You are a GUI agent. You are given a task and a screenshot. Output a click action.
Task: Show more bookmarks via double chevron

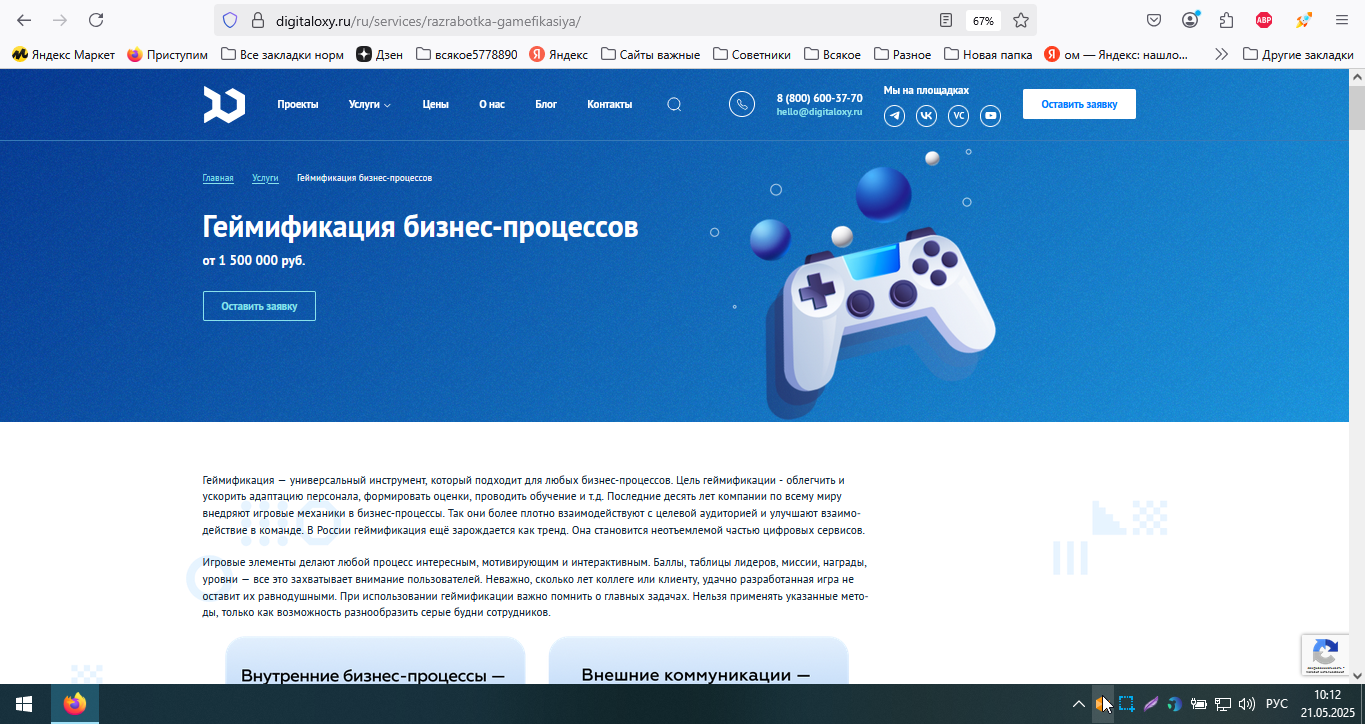click(1221, 54)
